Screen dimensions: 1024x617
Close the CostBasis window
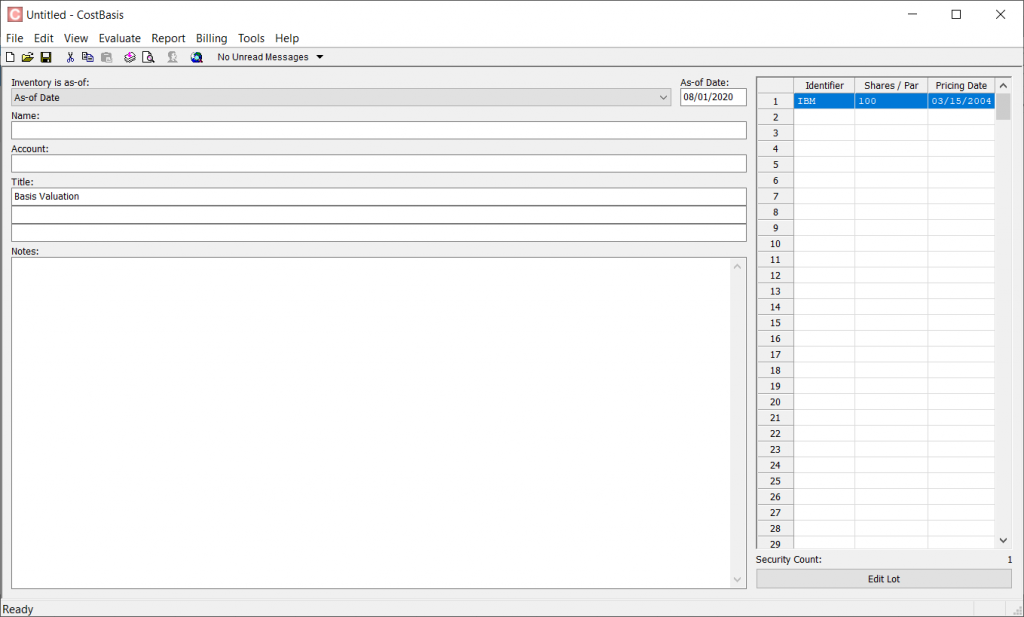[1000, 14]
